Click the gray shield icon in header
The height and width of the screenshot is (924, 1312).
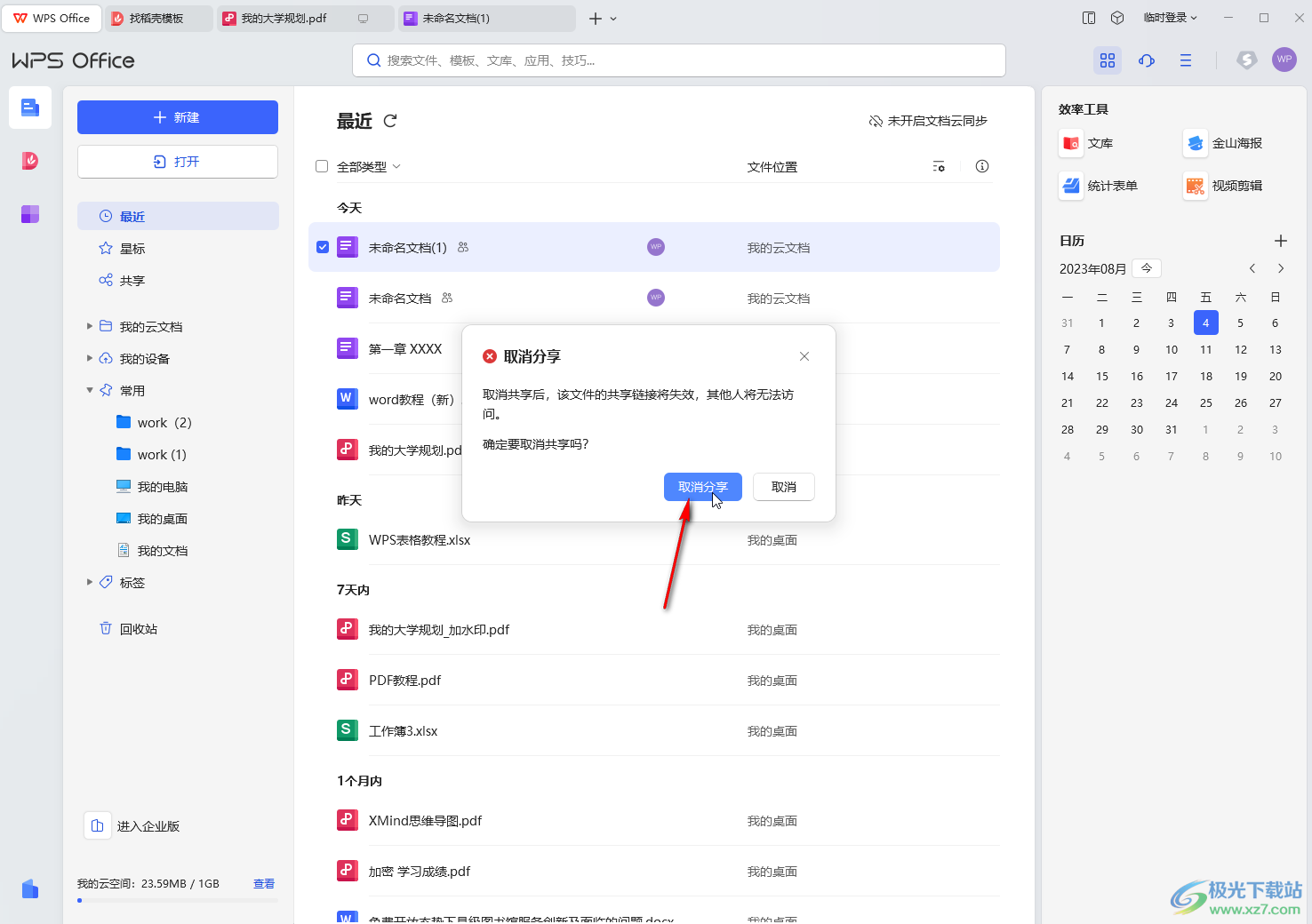tap(1247, 60)
